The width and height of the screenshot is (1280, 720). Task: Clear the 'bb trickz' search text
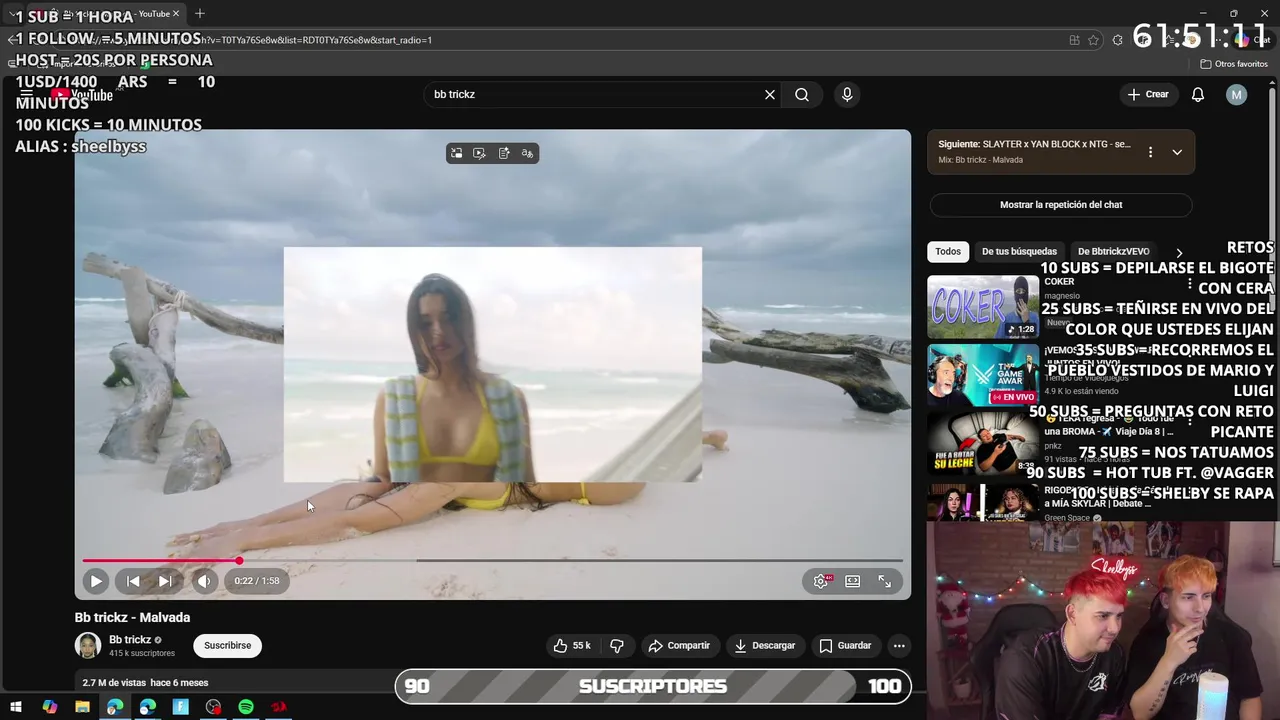pyautogui.click(x=770, y=95)
